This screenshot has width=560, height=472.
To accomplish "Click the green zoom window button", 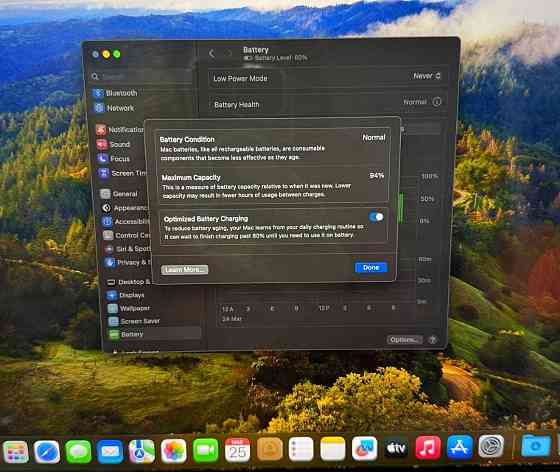I will pos(117,54).
